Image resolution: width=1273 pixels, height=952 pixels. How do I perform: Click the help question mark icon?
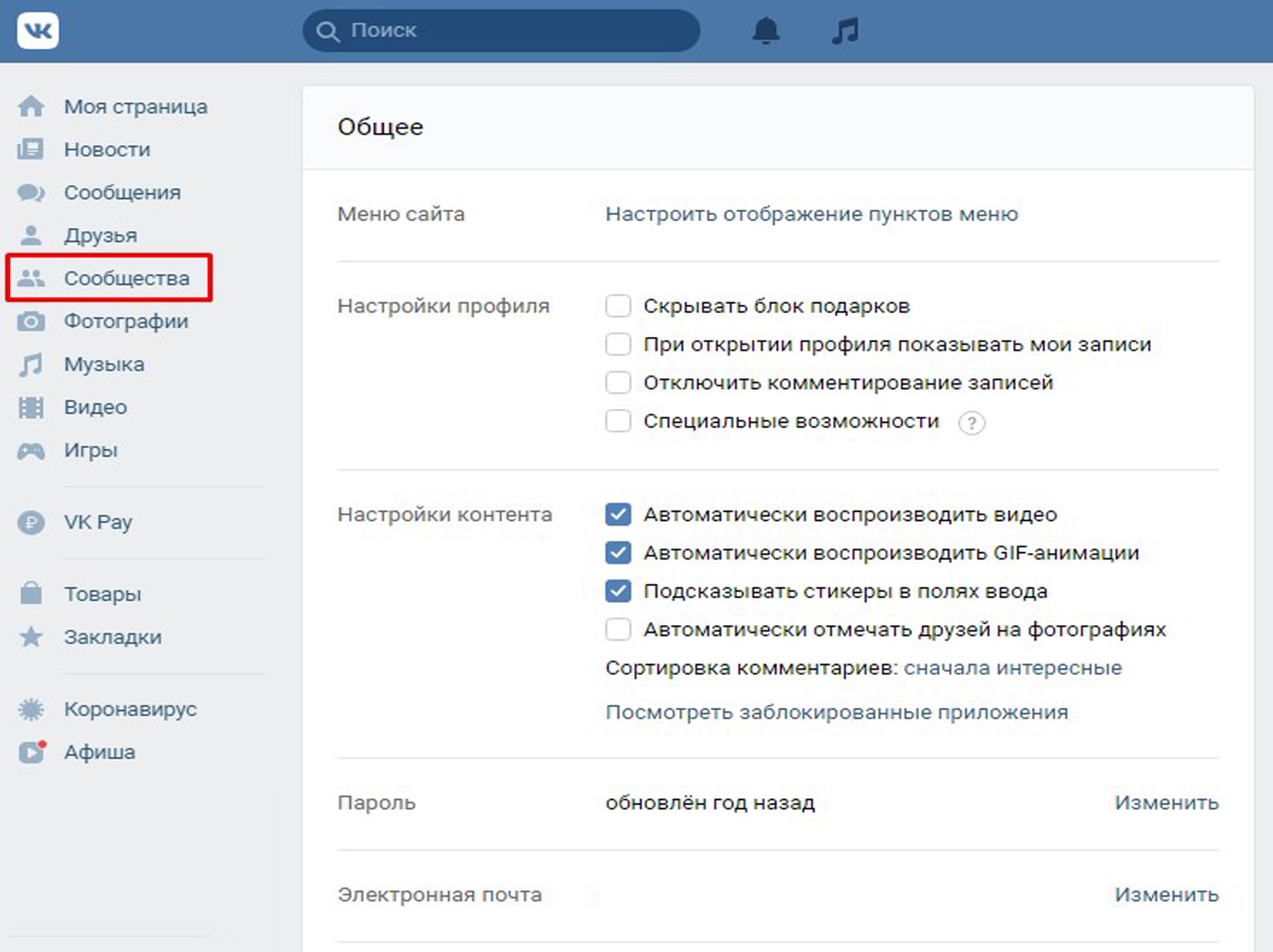point(971,423)
